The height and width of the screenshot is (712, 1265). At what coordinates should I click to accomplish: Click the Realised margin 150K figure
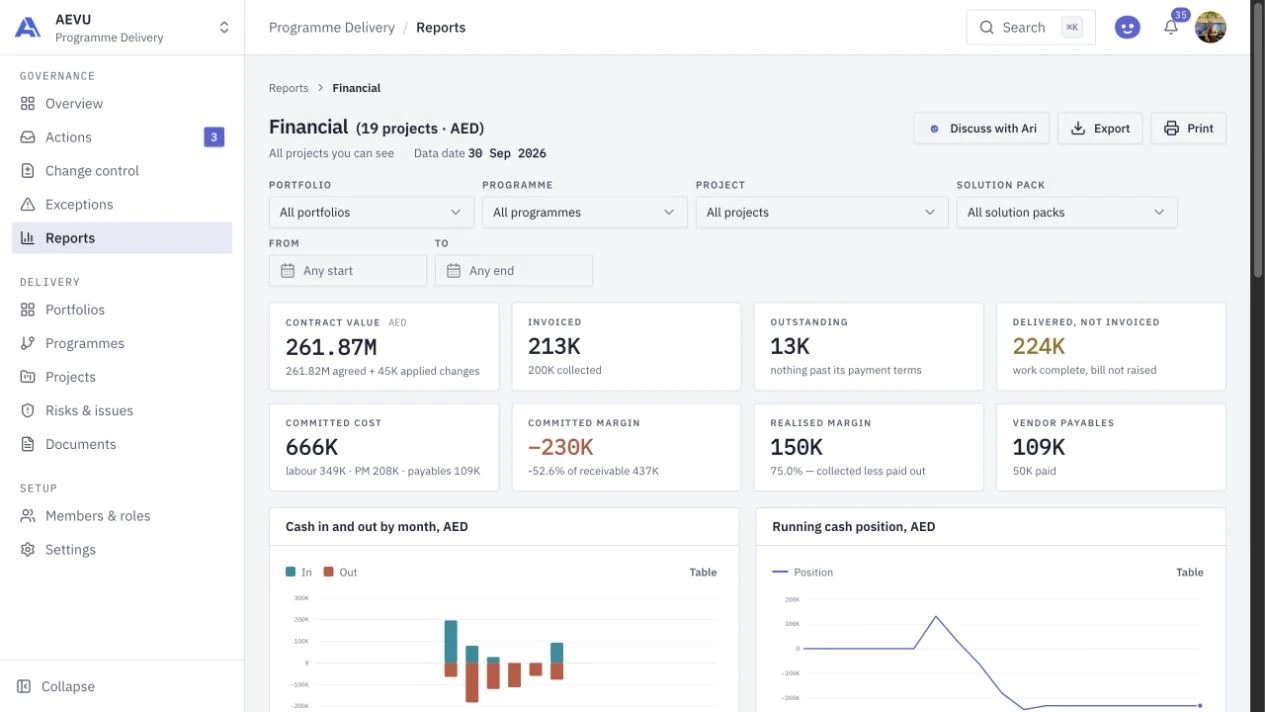click(x=796, y=447)
